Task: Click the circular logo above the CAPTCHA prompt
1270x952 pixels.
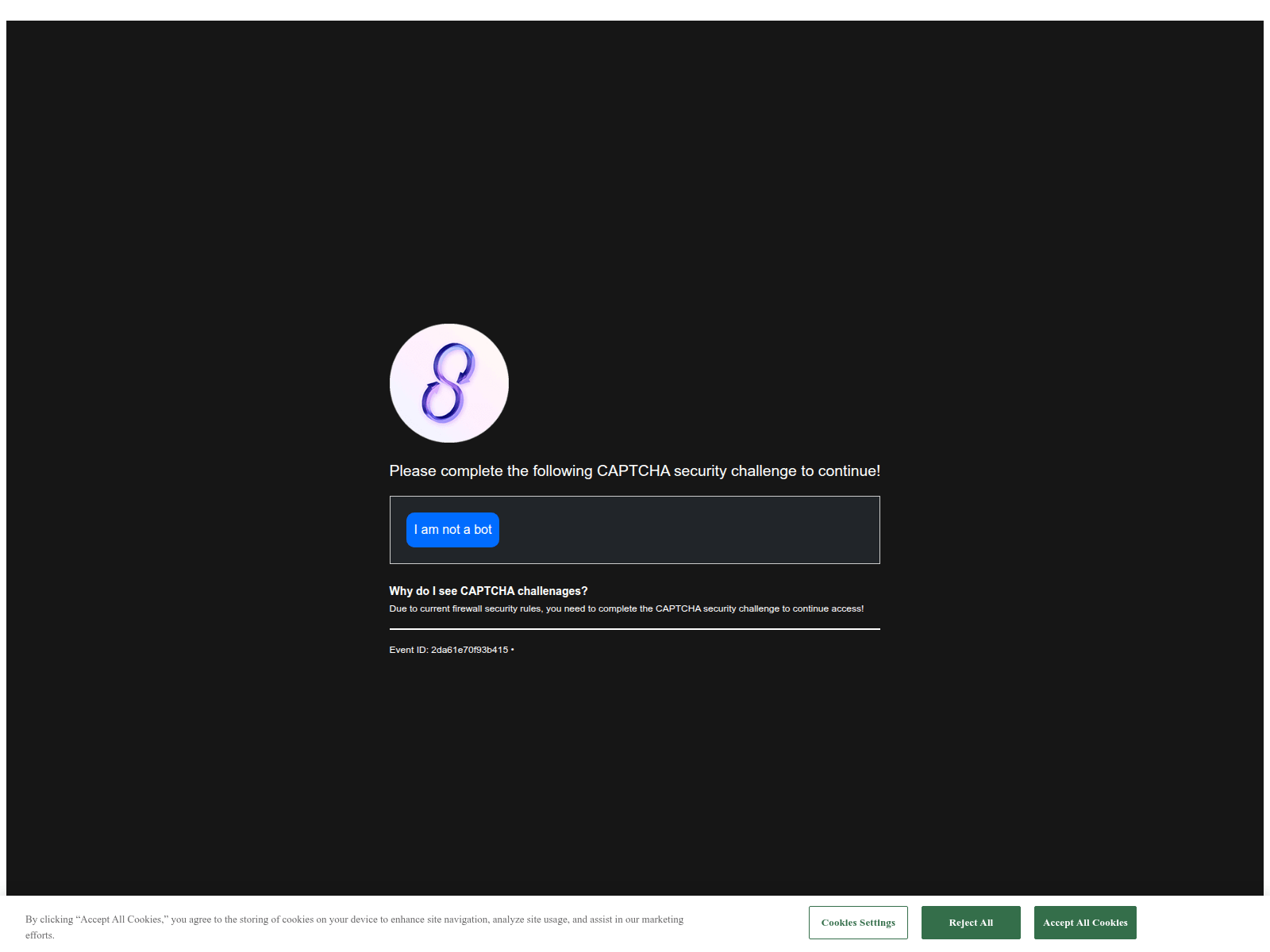Action: [x=448, y=382]
